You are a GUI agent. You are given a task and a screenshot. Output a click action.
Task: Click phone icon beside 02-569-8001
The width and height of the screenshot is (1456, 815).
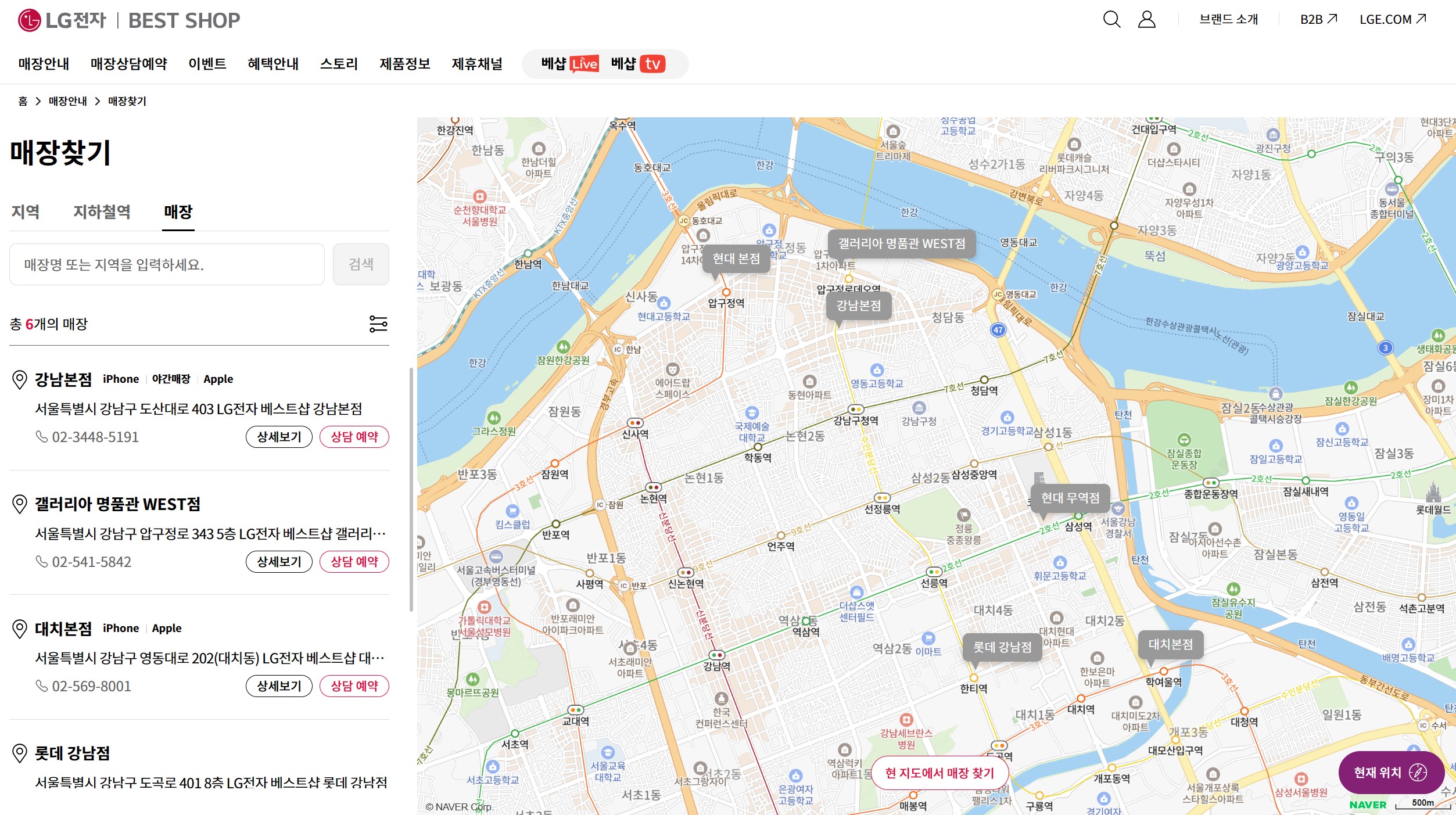click(41, 686)
